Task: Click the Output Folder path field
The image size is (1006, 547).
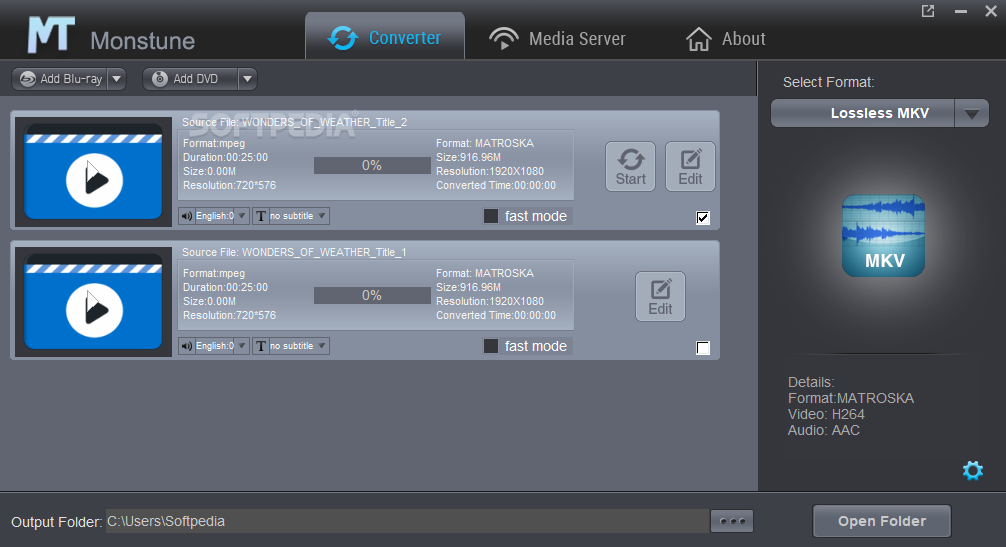Action: [x=407, y=521]
